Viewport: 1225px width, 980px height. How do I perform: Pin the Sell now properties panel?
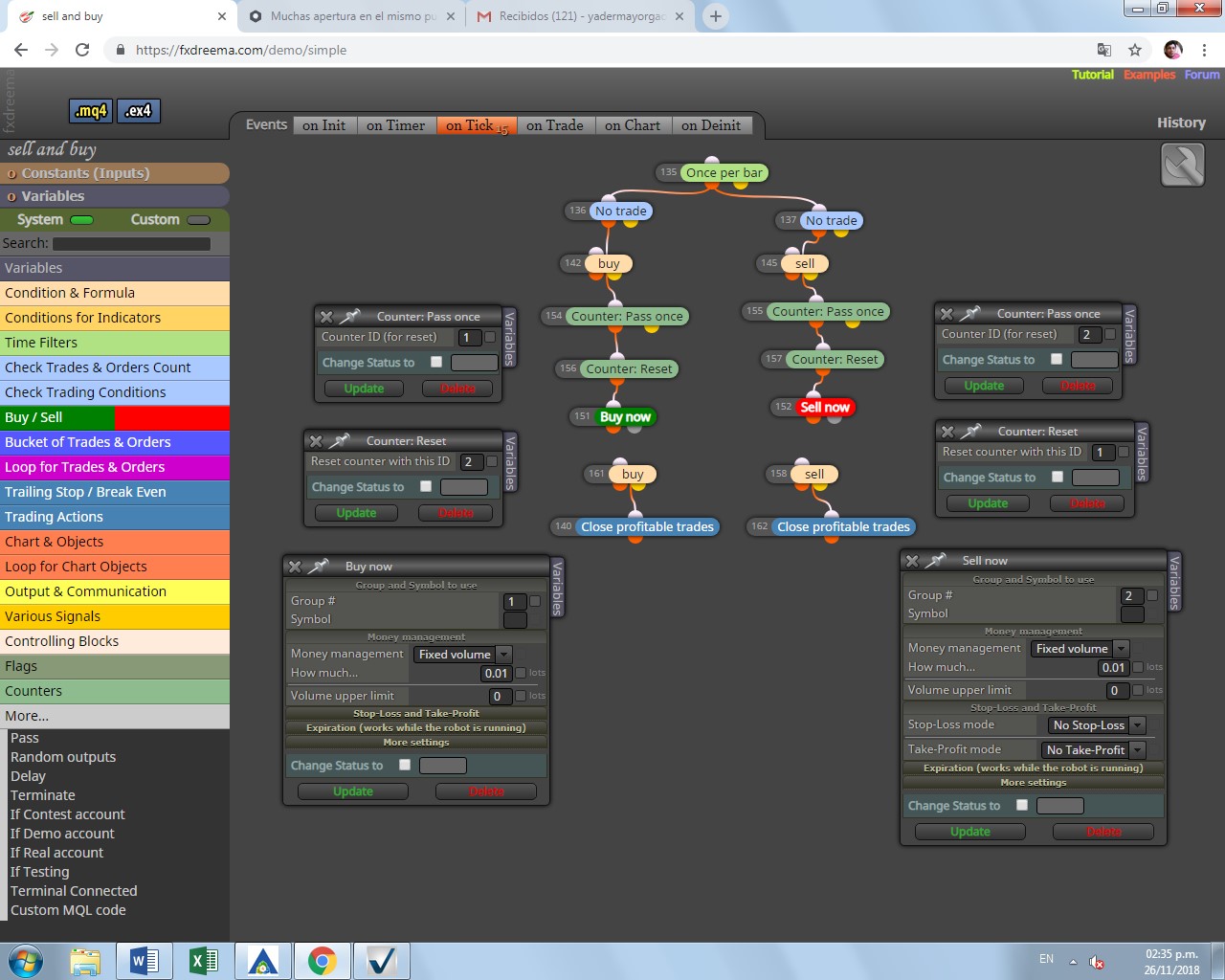(936, 560)
